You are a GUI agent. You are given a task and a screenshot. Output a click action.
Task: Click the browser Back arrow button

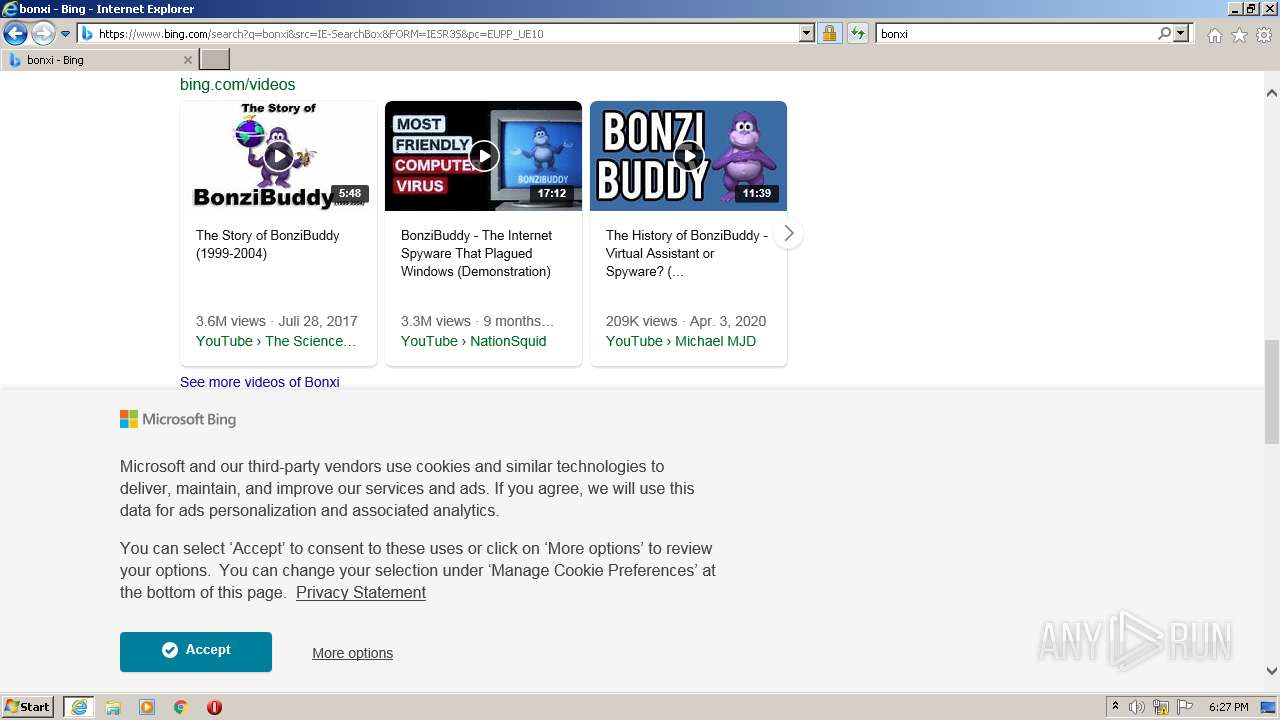tap(15, 34)
